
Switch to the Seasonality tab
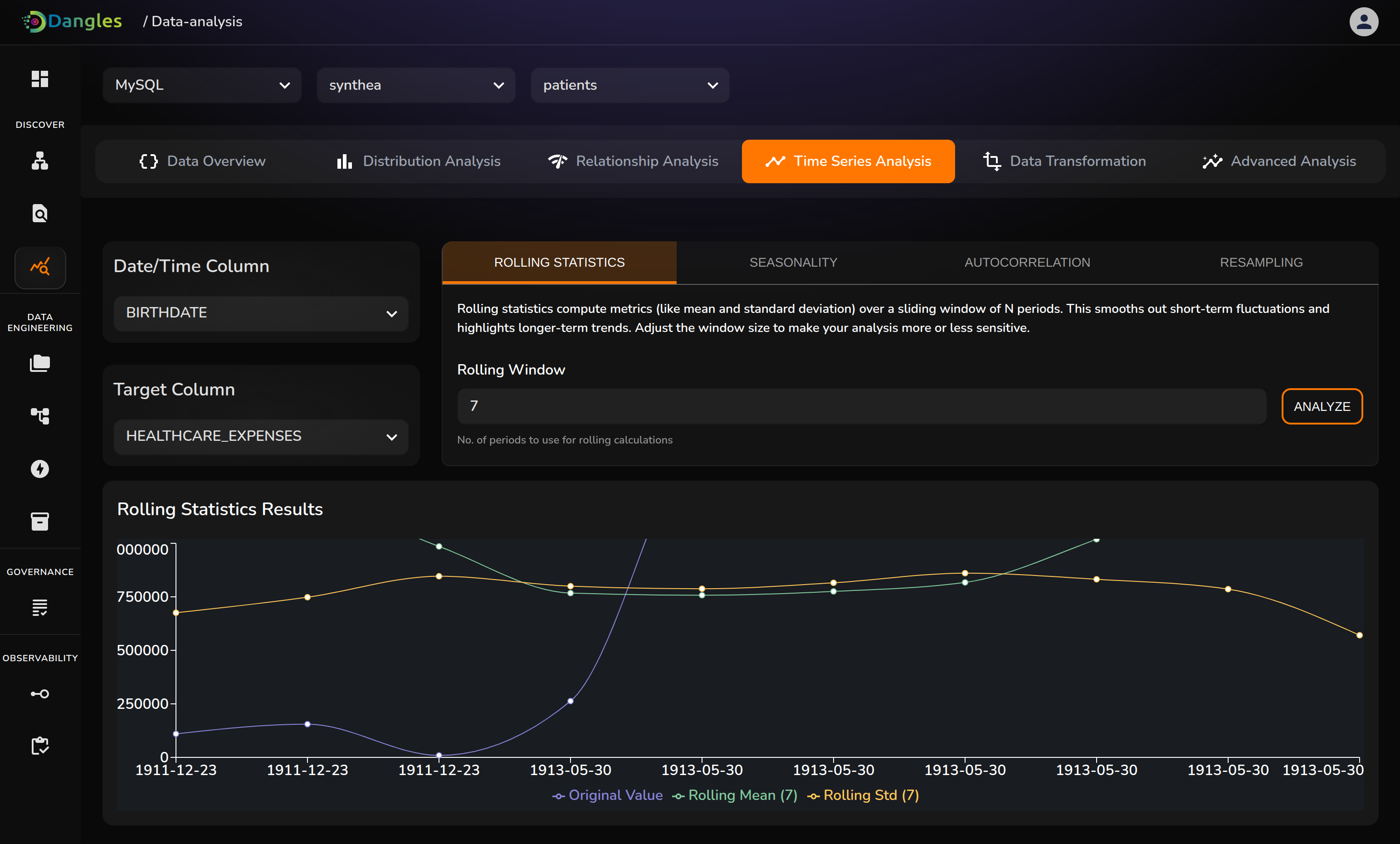click(x=793, y=263)
